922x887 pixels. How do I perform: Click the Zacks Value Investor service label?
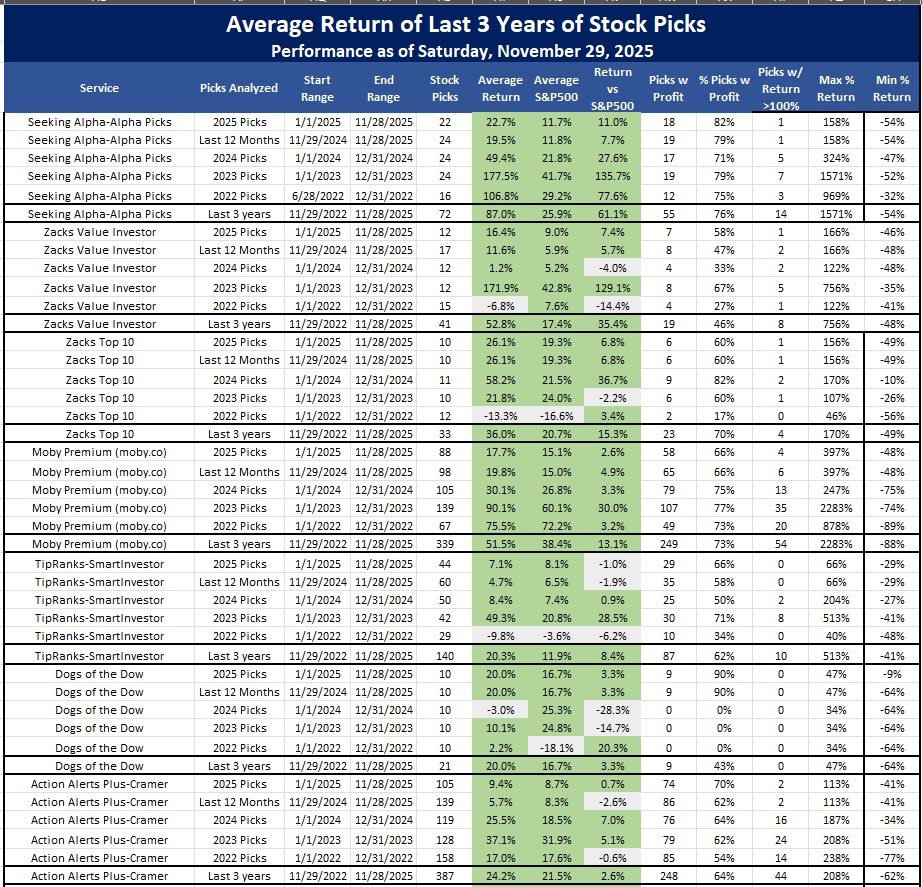tap(99, 232)
